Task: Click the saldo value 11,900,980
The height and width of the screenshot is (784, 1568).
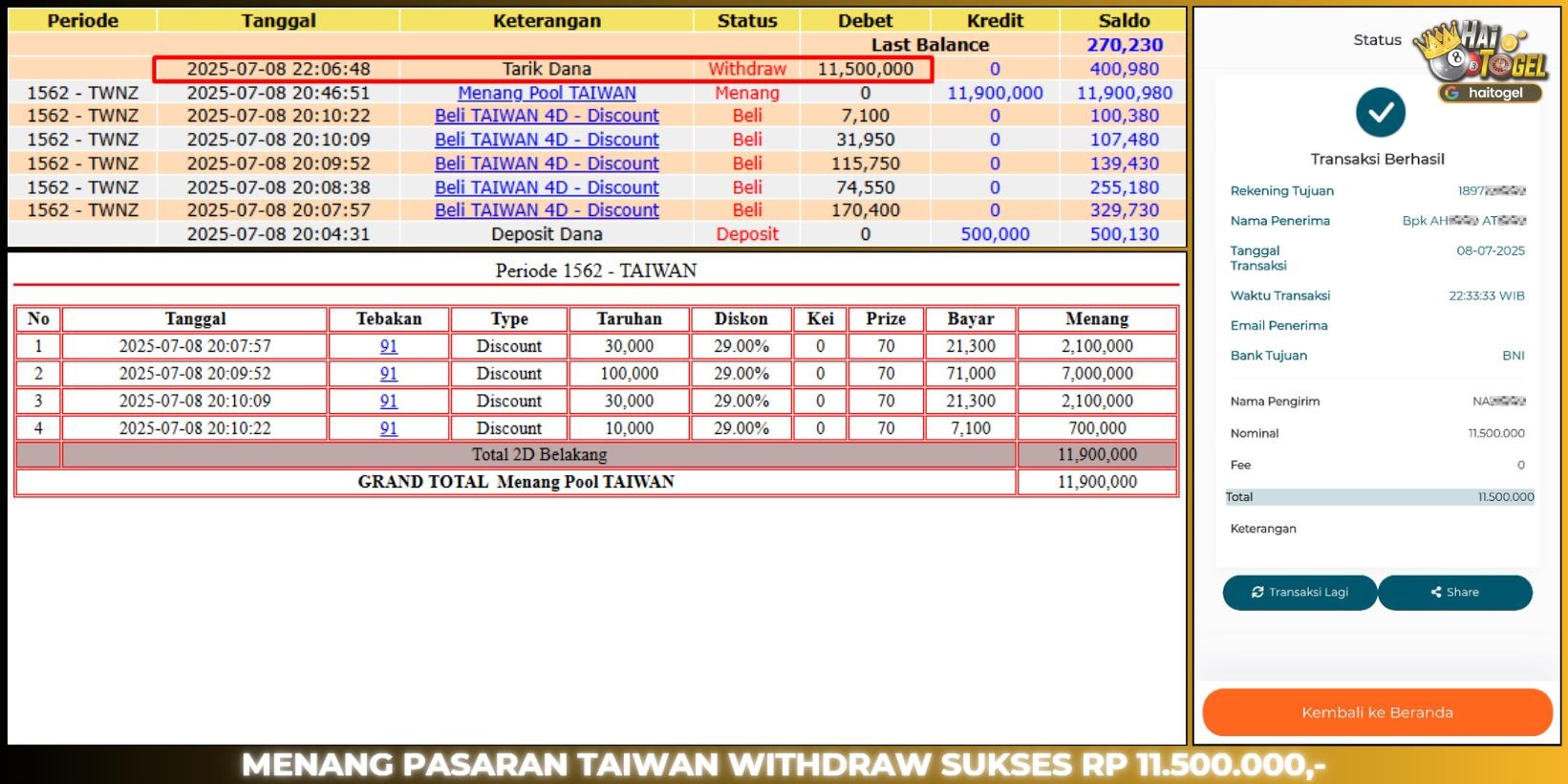Action: pos(1125,93)
